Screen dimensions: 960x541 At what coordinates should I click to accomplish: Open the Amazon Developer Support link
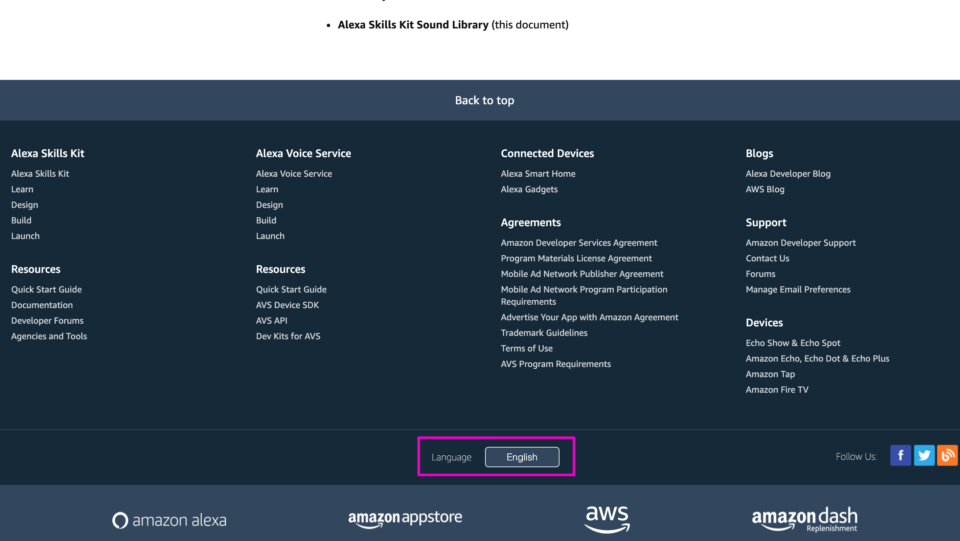point(800,243)
